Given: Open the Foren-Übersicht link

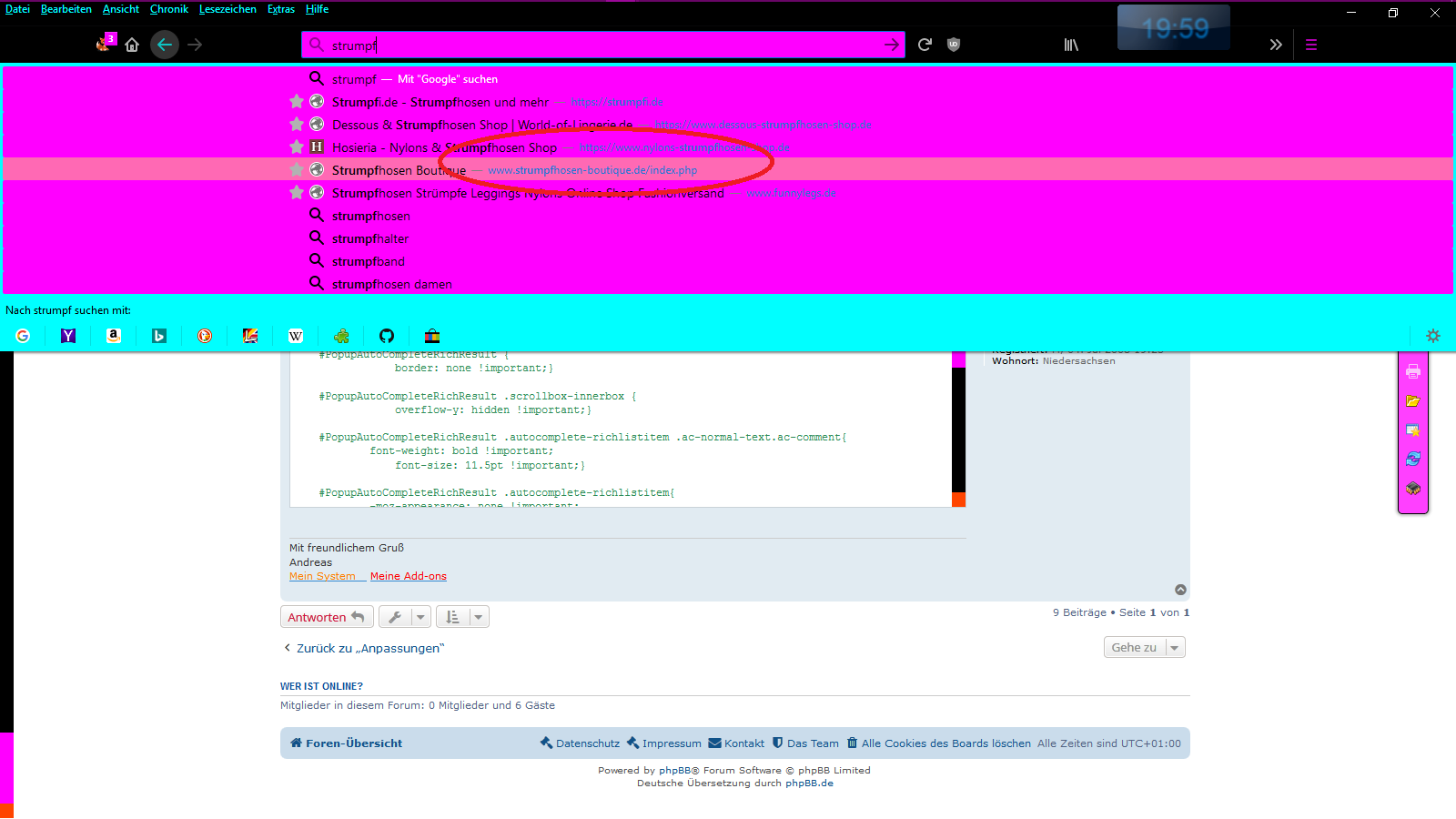Looking at the screenshot, I should [347, 743].
